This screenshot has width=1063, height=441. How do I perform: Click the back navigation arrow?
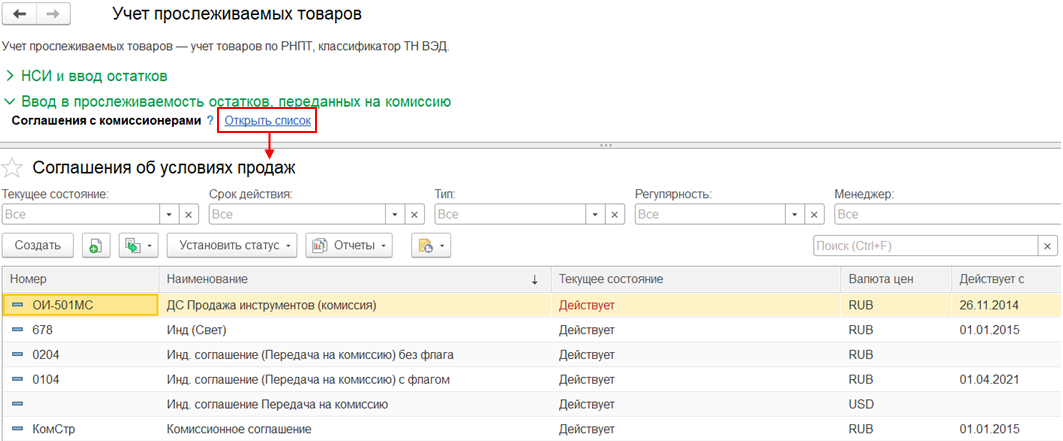pyautogui.click(x=19, y=15)
